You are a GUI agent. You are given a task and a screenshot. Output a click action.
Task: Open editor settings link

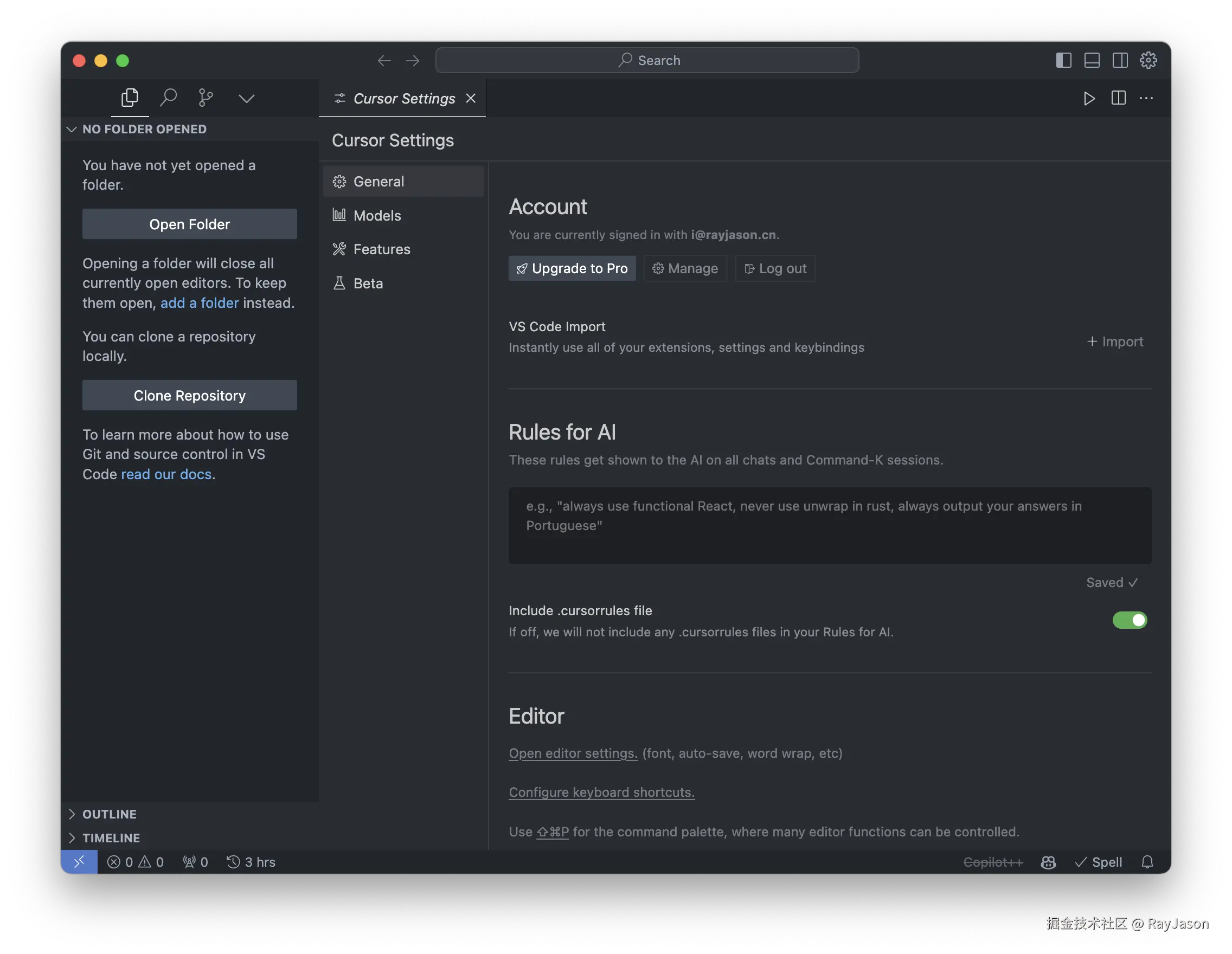[573, 753]
